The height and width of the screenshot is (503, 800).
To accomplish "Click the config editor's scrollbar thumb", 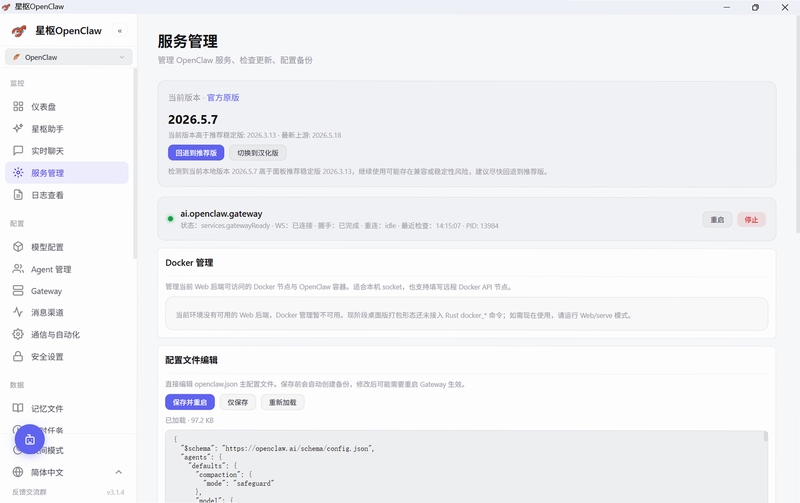I will click(765, 436).
